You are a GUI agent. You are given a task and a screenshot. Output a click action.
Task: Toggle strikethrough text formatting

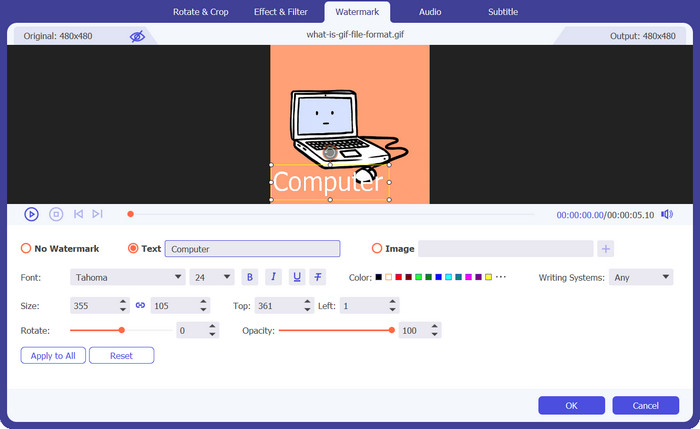pyautogui.click(x=318, y=277)
